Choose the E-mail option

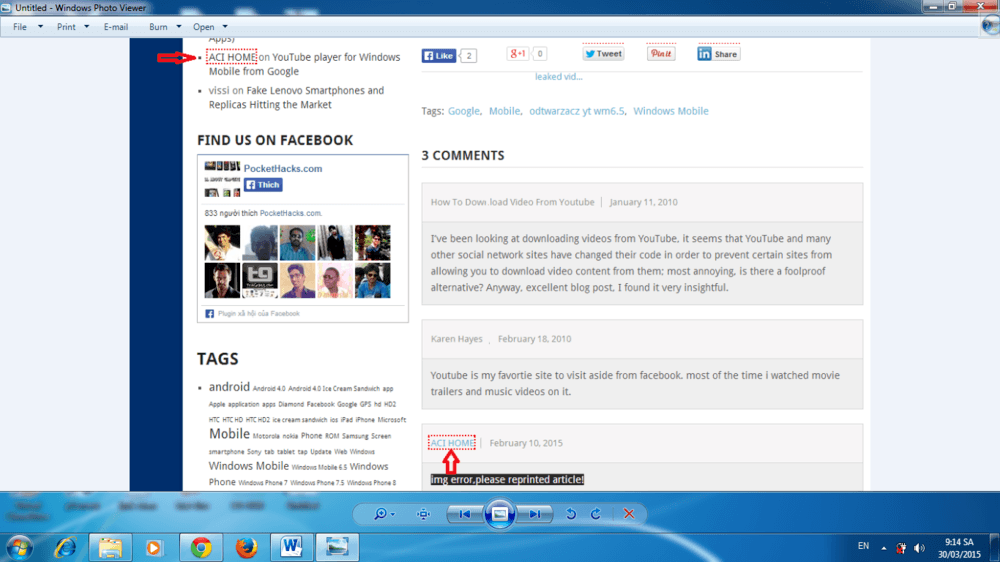click(115, 27)
